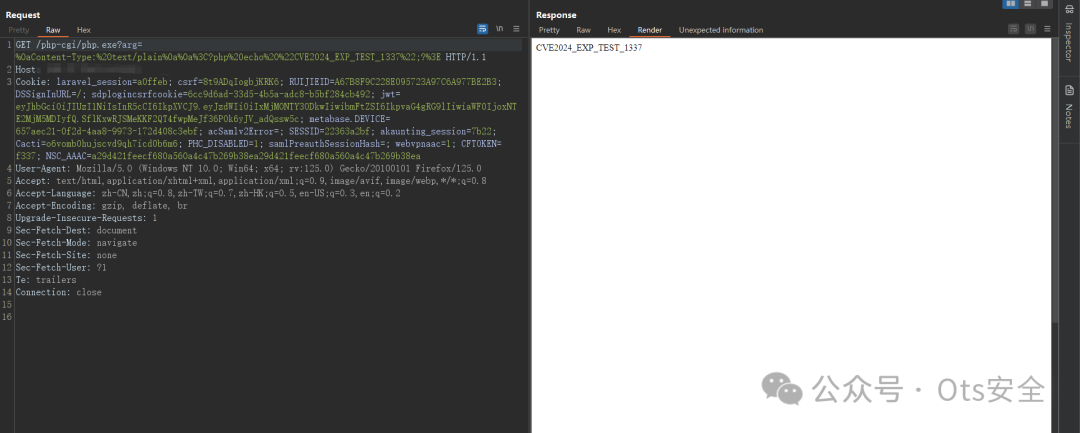Select Hex tab in Response panel

pos(614,30)
